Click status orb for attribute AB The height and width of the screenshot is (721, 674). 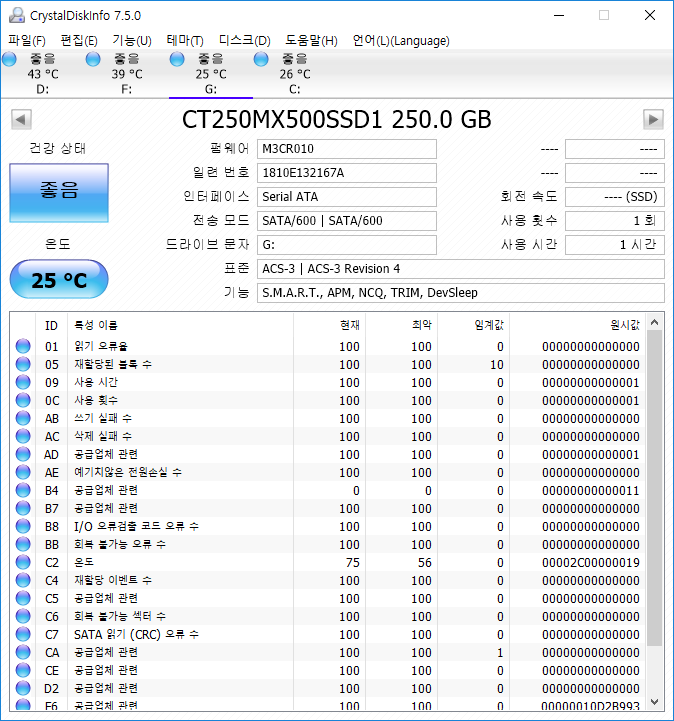[x=23, y=418]
